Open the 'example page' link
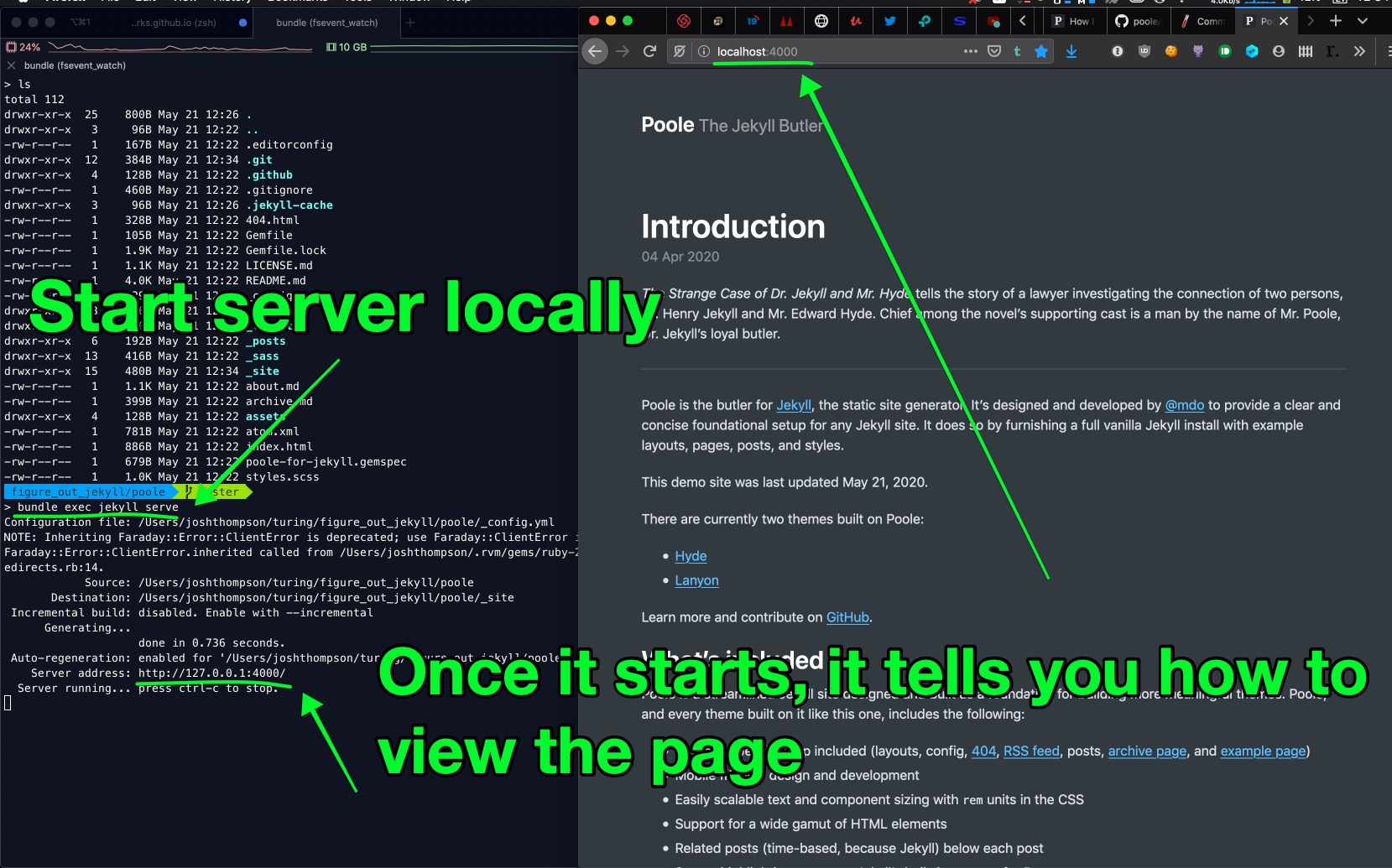 (x=1263, y=751)
